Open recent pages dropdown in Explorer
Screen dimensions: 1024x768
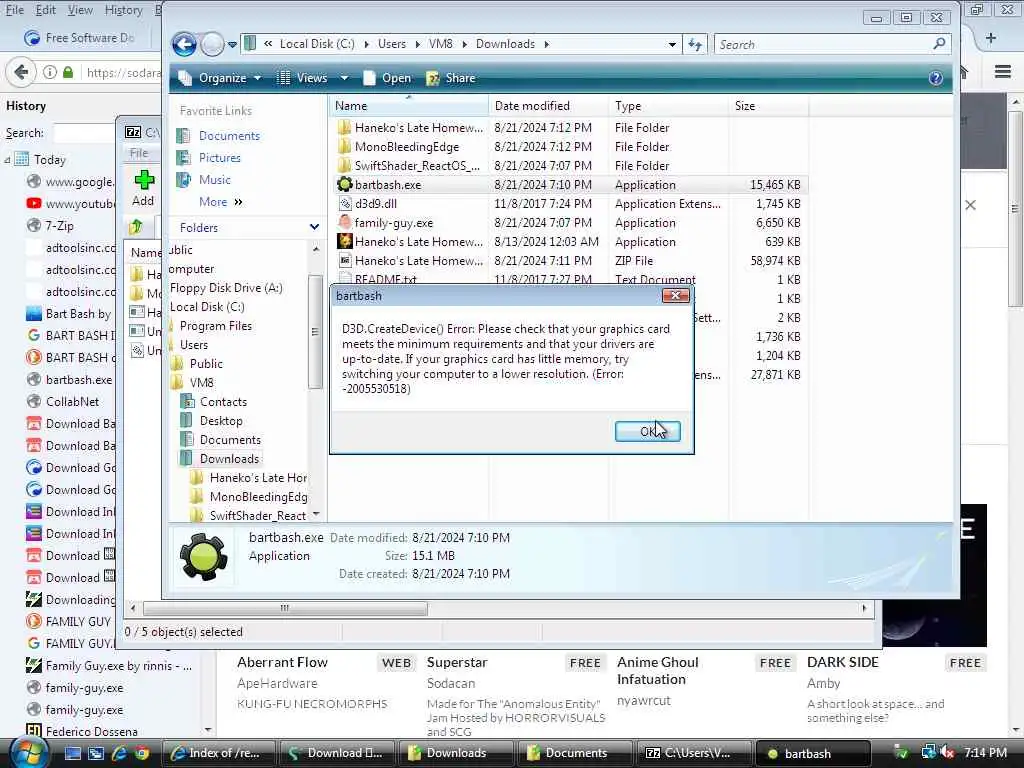[x=232, y=45]
